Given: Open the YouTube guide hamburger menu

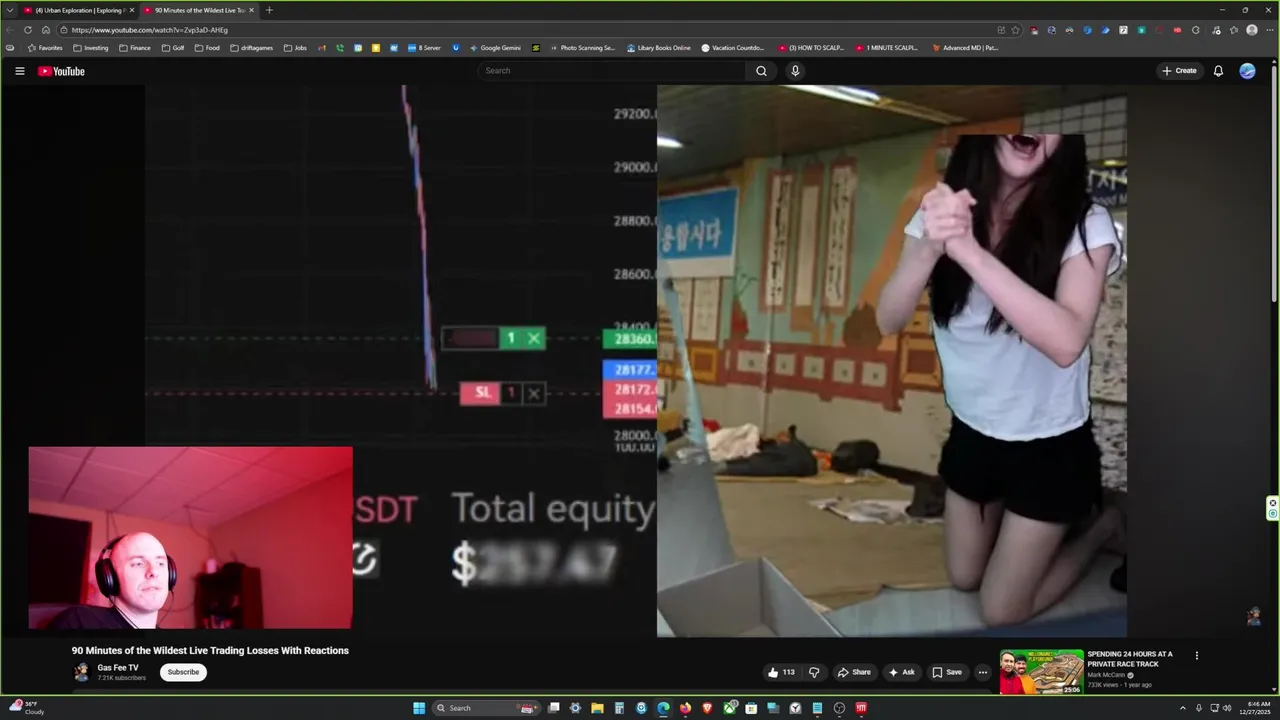Looking at the screenshot, I should [19, 71].
